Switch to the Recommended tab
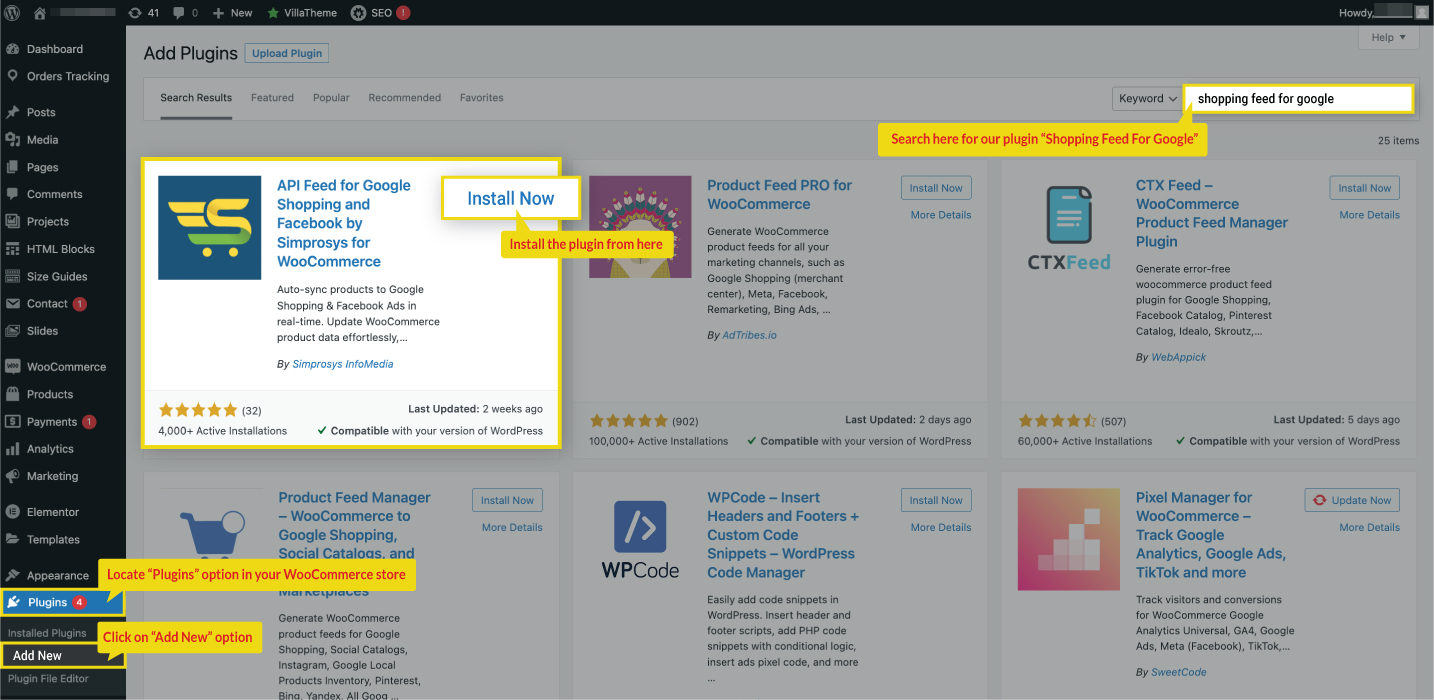This screenshot has width=1434, height=700. pos(404,98)
